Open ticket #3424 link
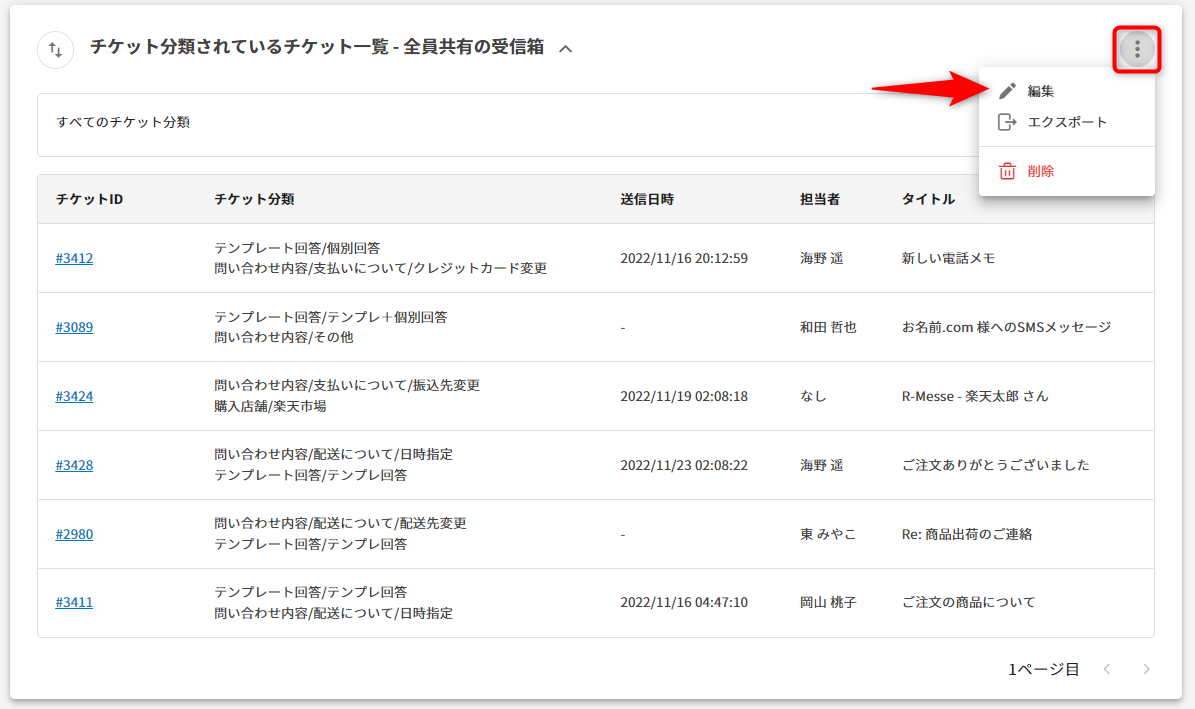 point(74,396)
